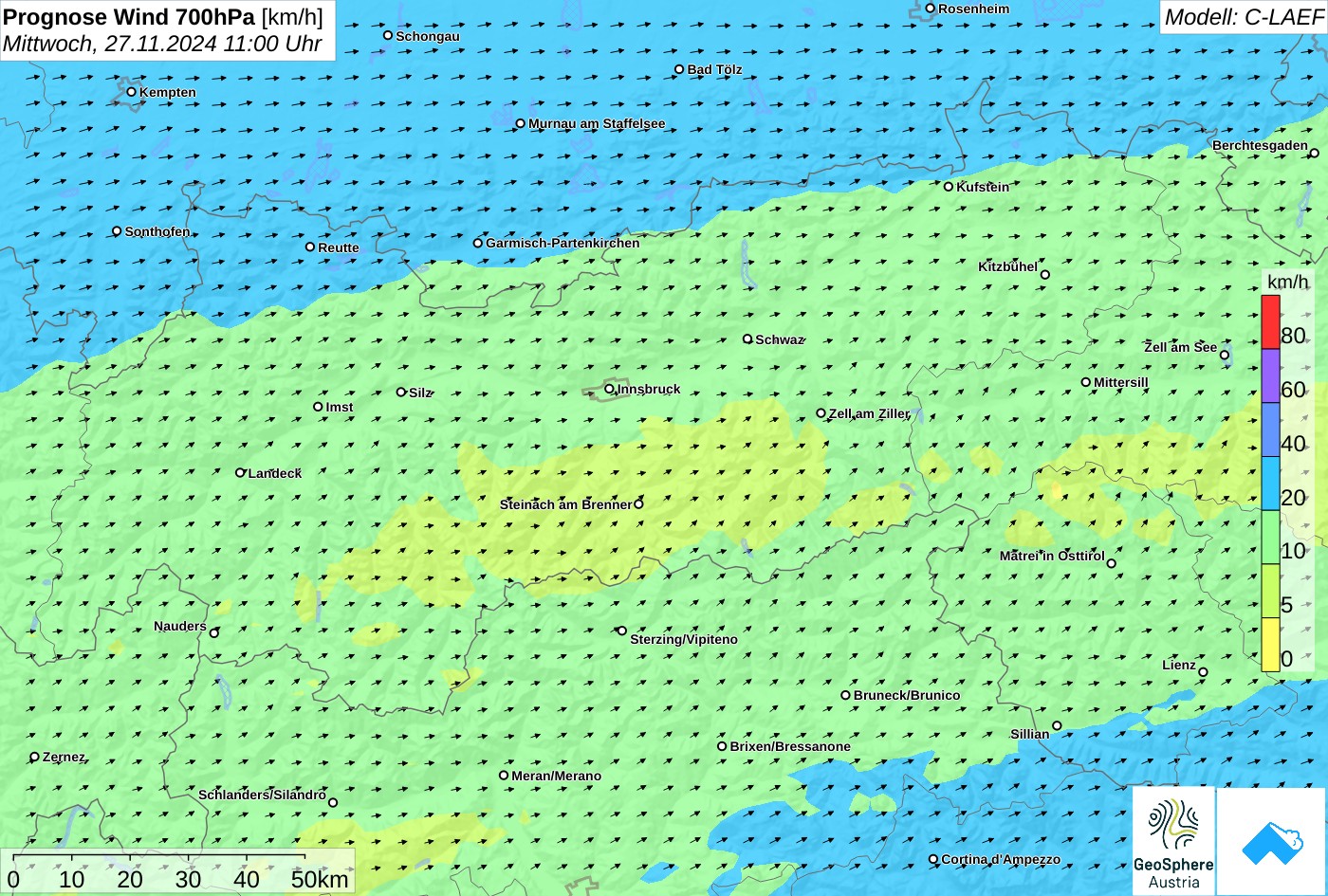
Task: Click the Landeck location marker
Action: click(240, 472)
